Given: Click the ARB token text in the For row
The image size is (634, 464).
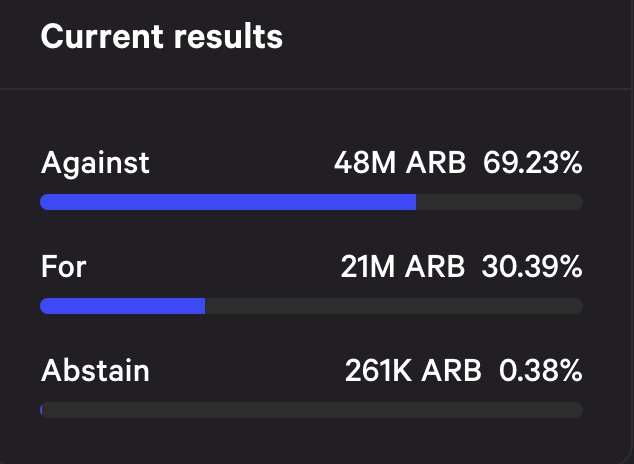Looking at the screenshot, I should (436, 267).
